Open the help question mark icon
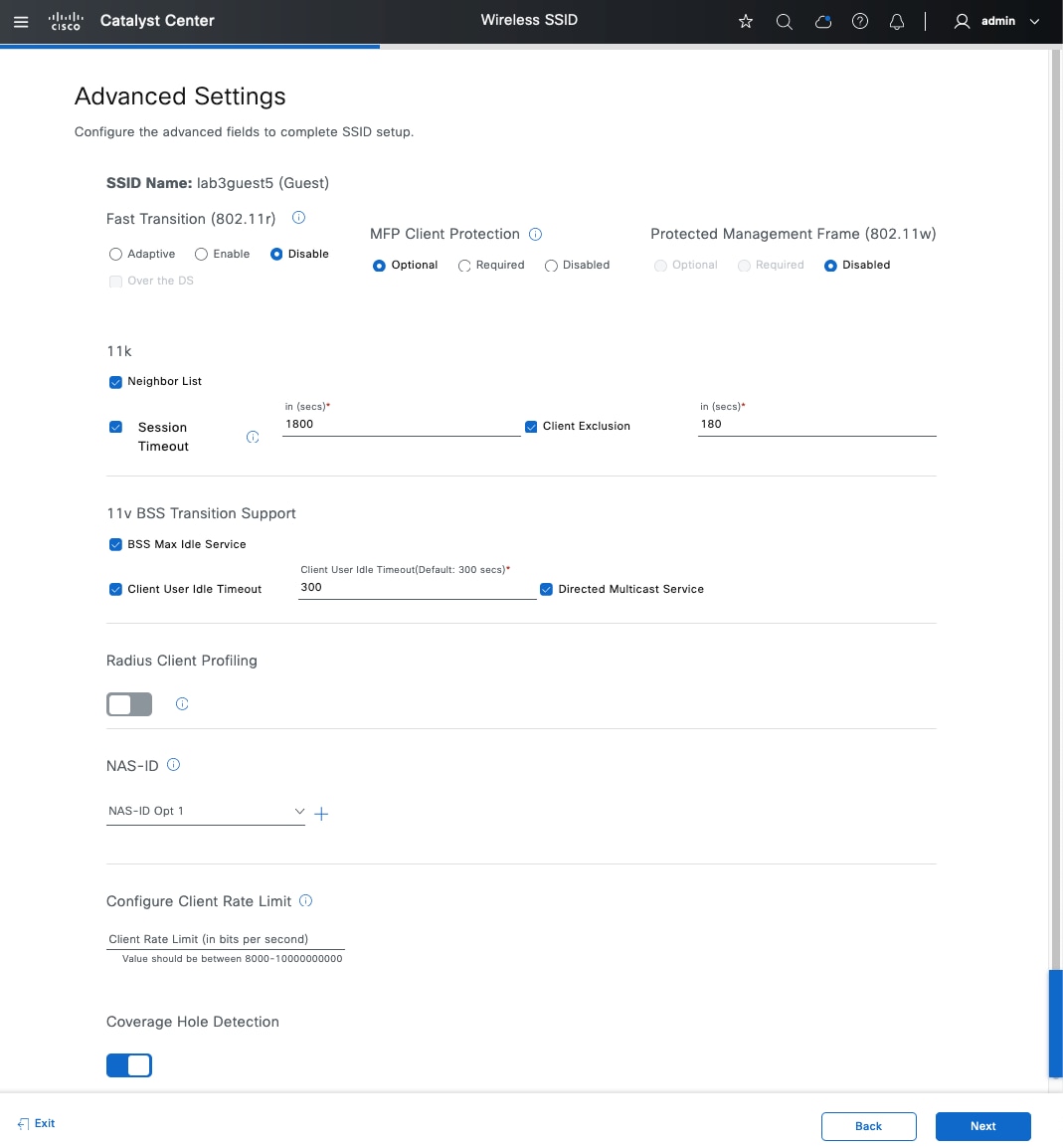This screenshot has width=1063, height=1148. pyautogui.click(x=861, y=21)
